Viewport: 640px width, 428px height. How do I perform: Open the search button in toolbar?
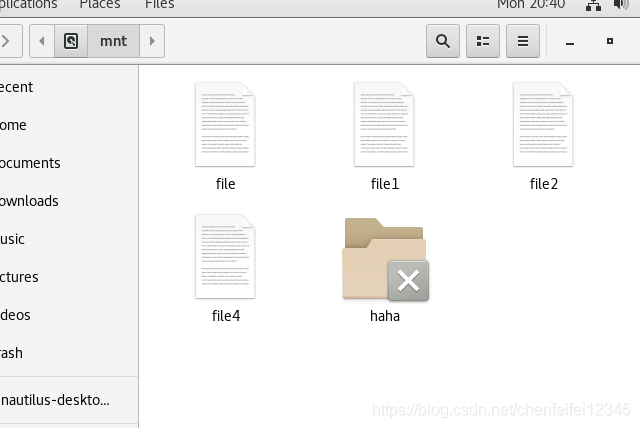point(443,41)
